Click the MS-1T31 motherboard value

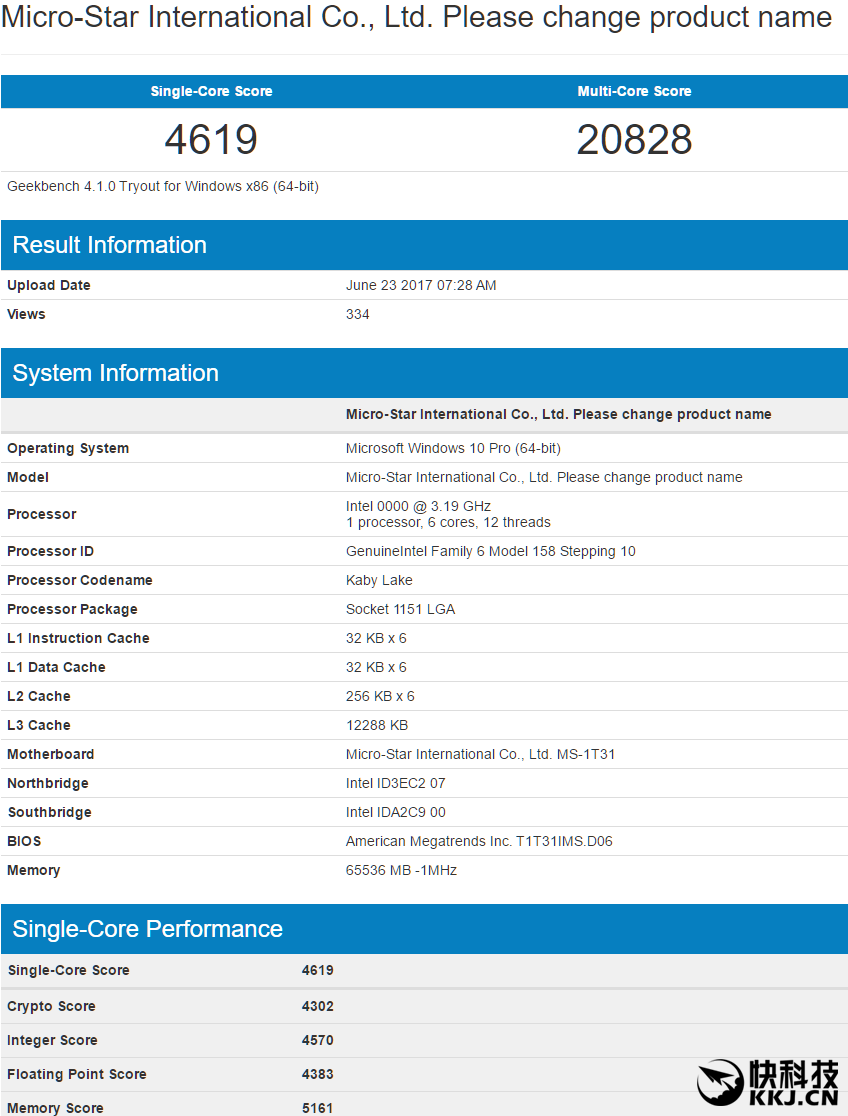coord(481,754)
